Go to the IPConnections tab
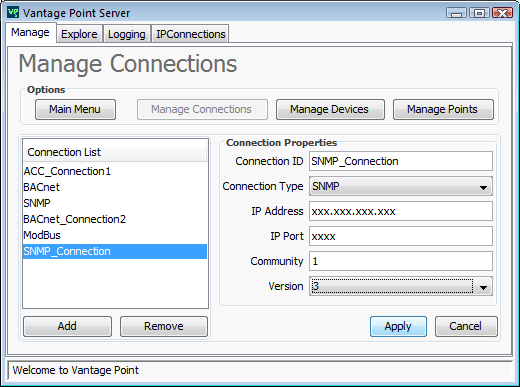The image size is (520, 387). coord(191,34)
